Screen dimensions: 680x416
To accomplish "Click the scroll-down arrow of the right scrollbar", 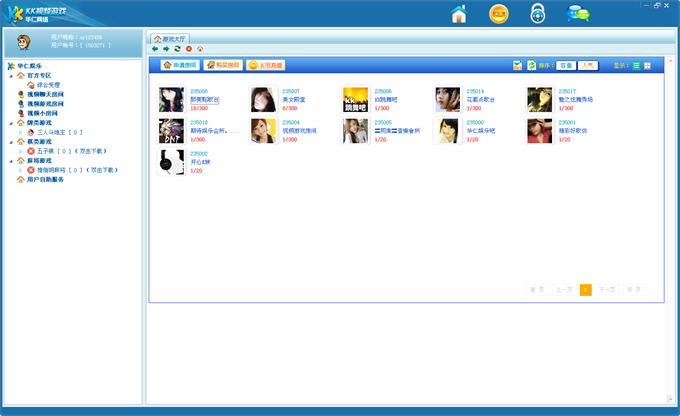I will [670, 399].
